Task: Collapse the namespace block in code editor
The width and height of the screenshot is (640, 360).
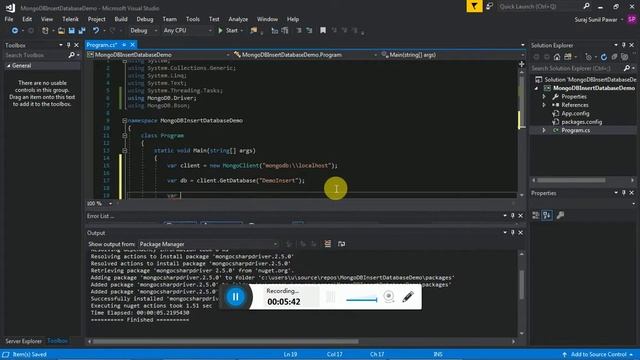Action: pyautogui.click(x=124, y=121)
